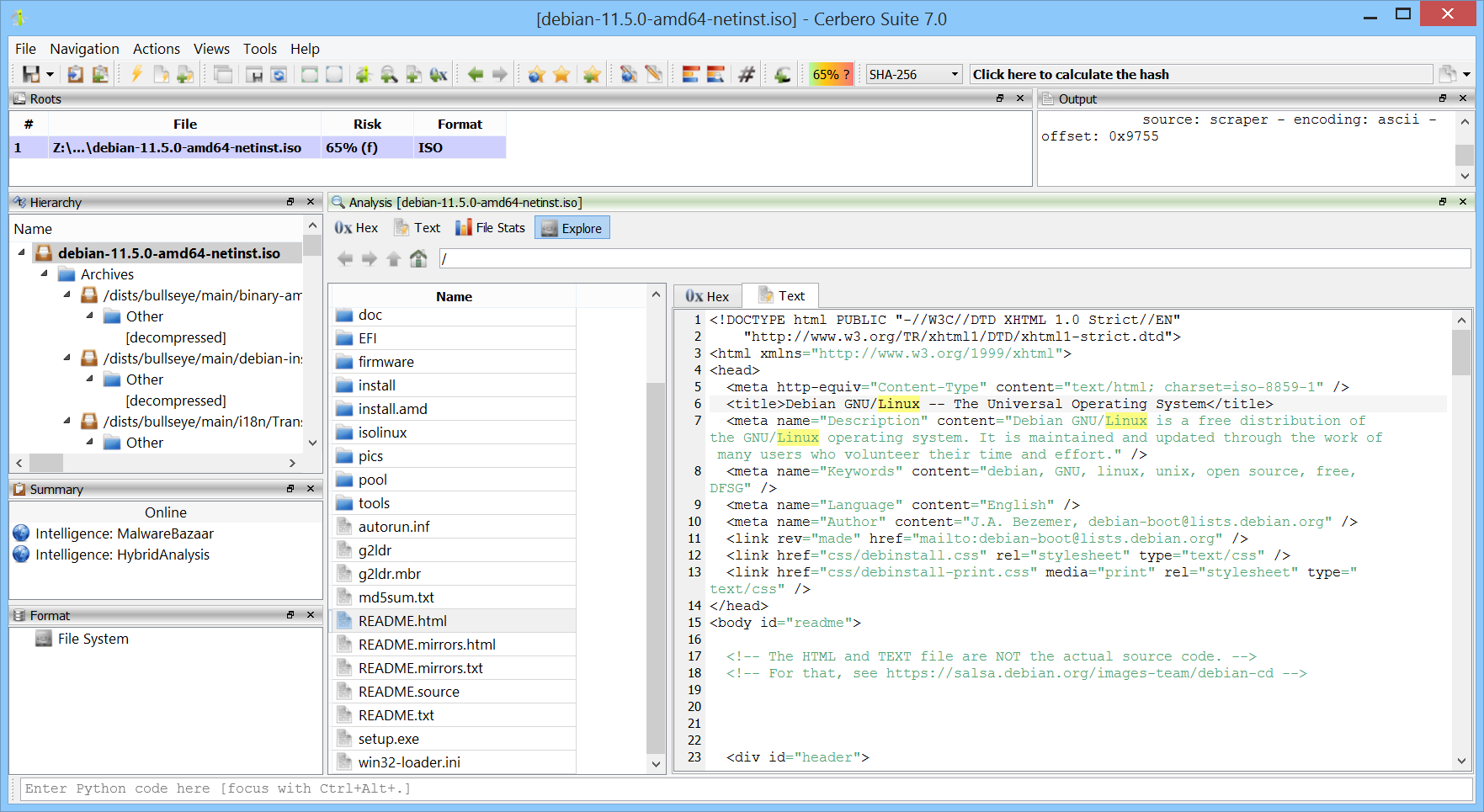
Task: Open the Views menu
Action: 211,49
